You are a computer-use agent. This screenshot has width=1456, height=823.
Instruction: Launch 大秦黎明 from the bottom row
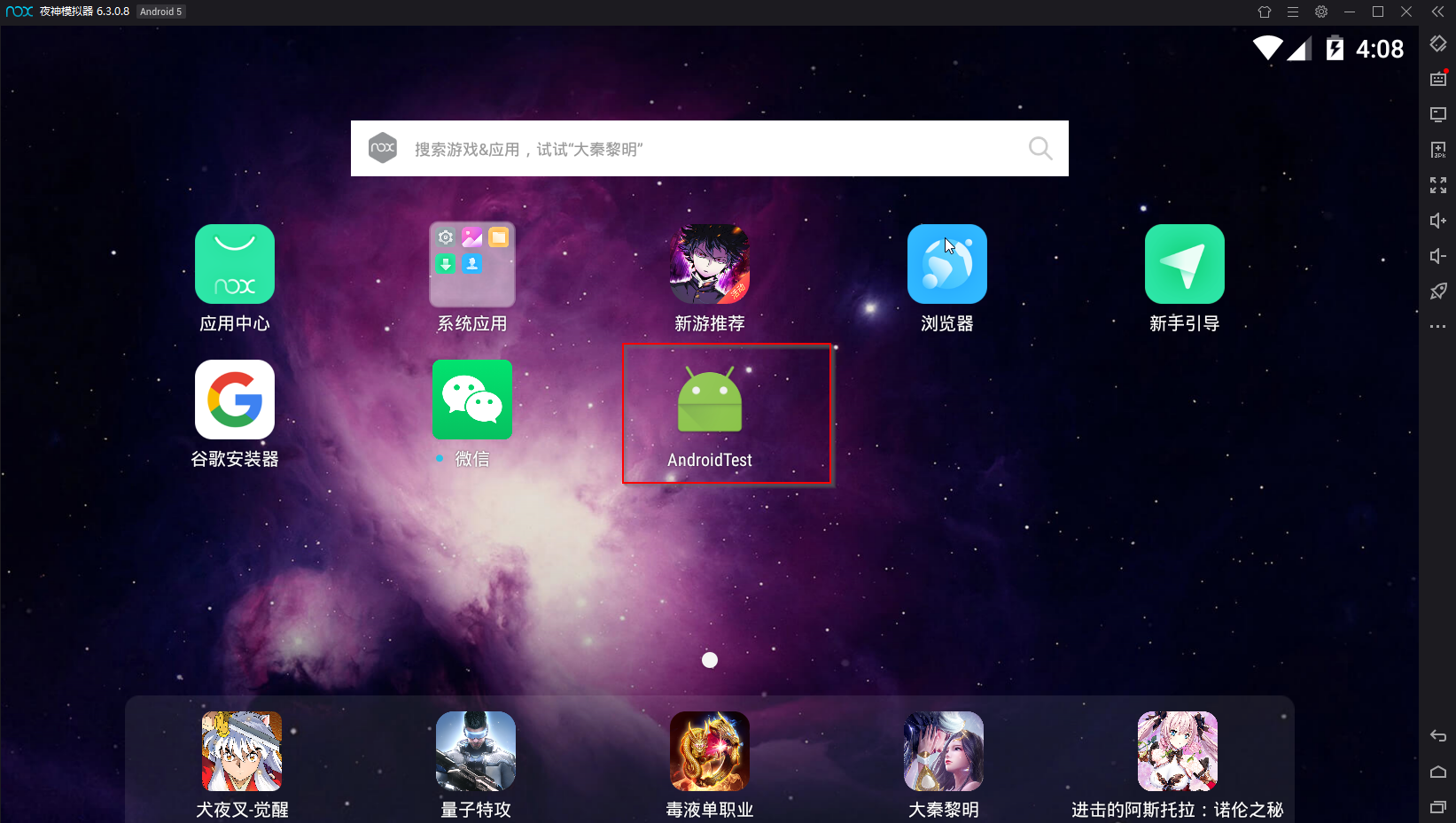coord(943,751)
